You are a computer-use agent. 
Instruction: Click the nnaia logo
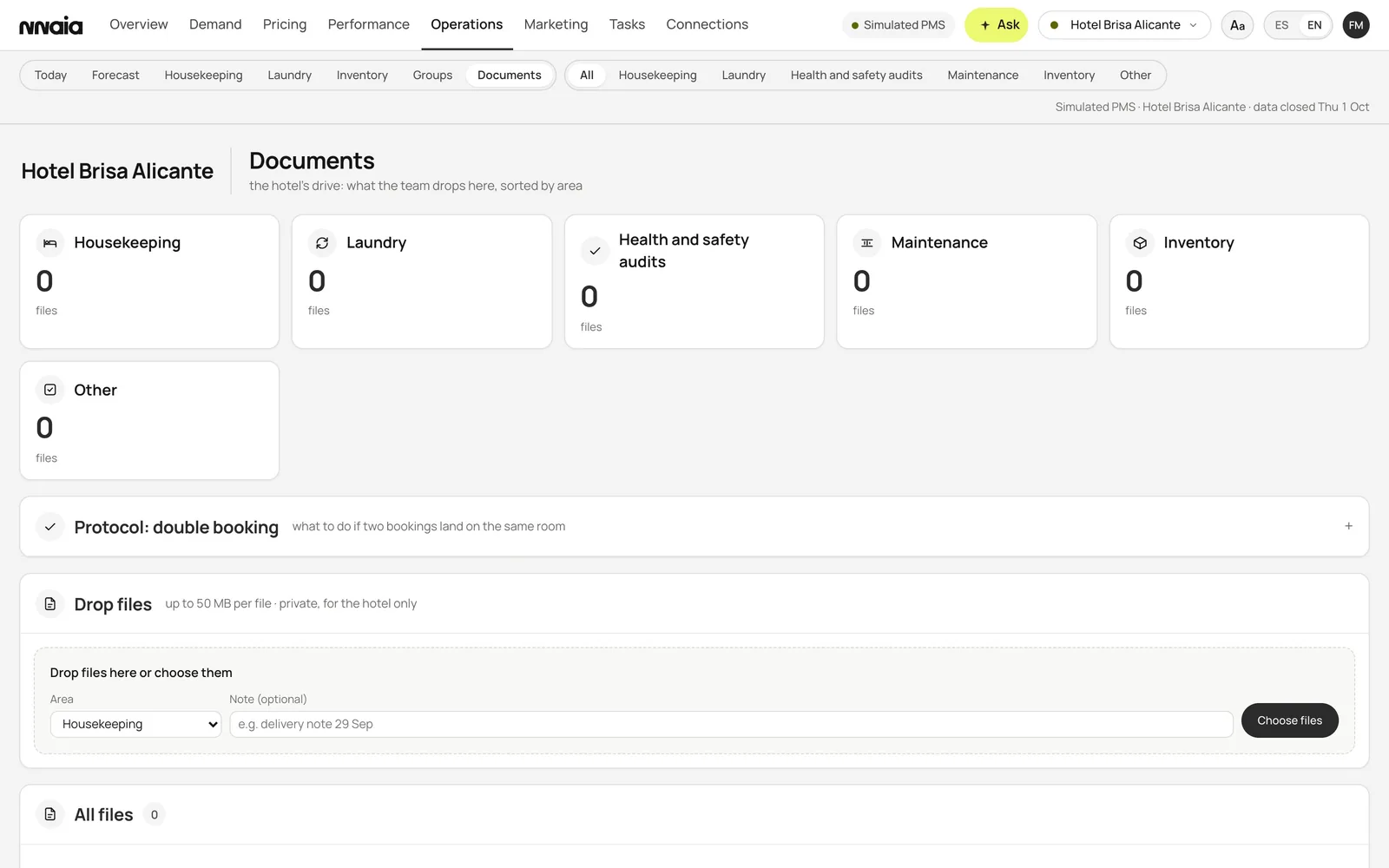coord(51,25)
